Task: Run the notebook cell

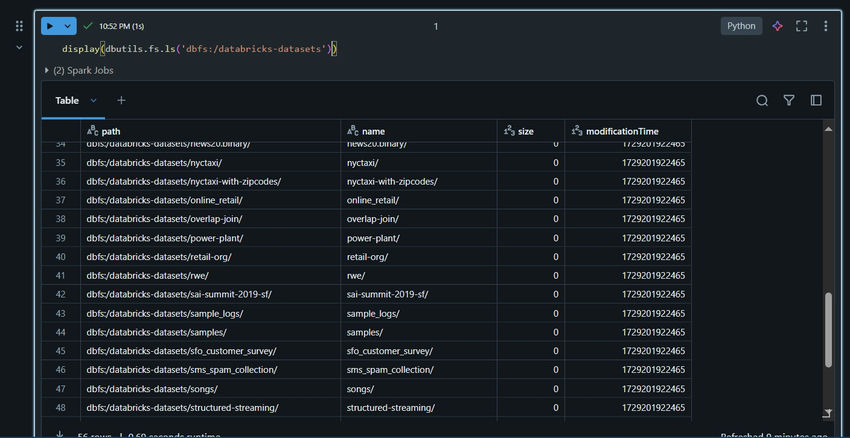Action: point(50,26)
